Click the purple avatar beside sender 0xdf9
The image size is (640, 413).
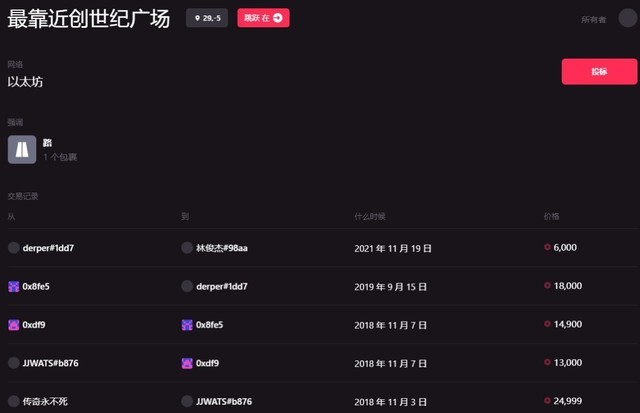pyautogui.click(x=14, y=324)
